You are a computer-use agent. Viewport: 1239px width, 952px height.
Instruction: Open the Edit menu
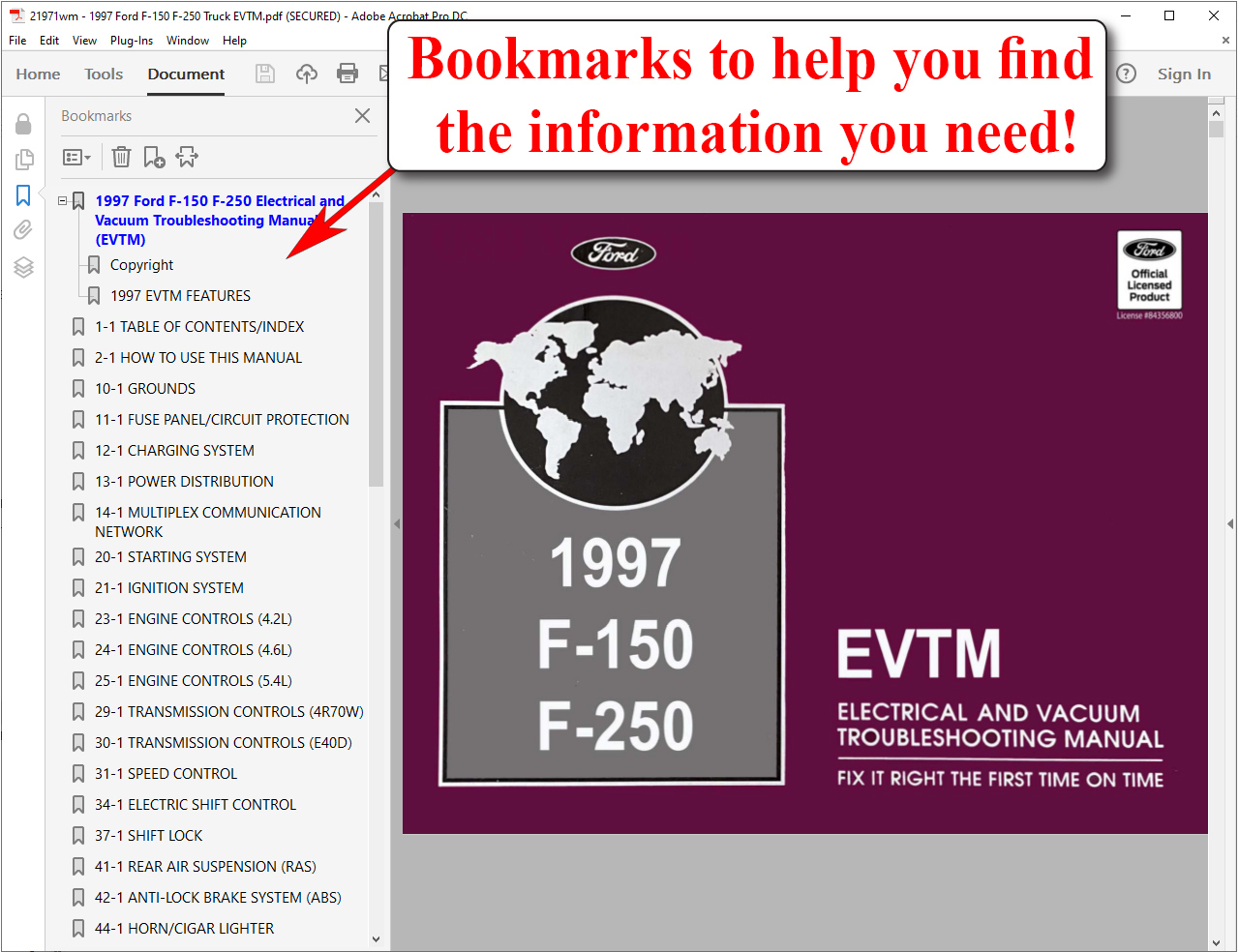pyautogui.click(x=49, y=41)
